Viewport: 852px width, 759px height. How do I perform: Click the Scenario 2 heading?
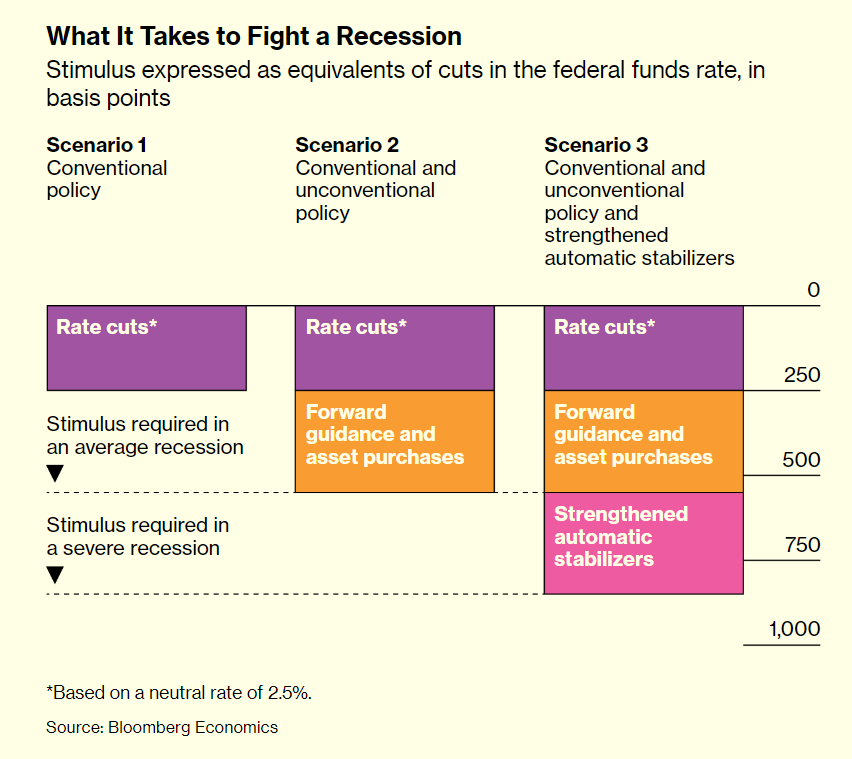(x=347, y=145)
